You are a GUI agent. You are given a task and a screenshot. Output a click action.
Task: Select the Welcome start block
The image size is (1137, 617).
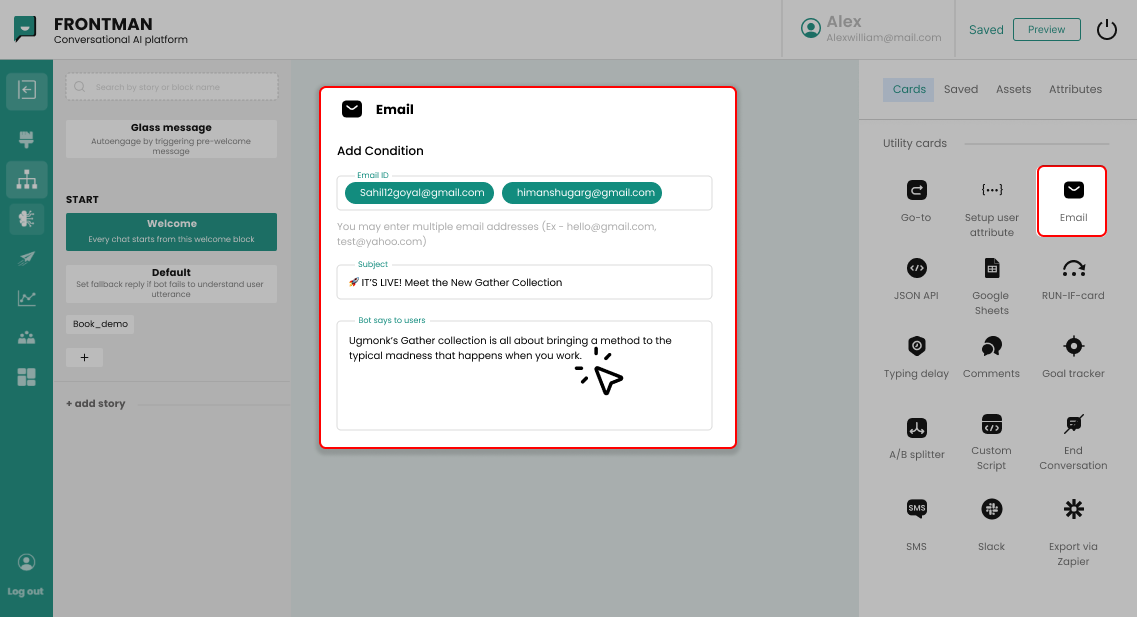coord(171,231)
